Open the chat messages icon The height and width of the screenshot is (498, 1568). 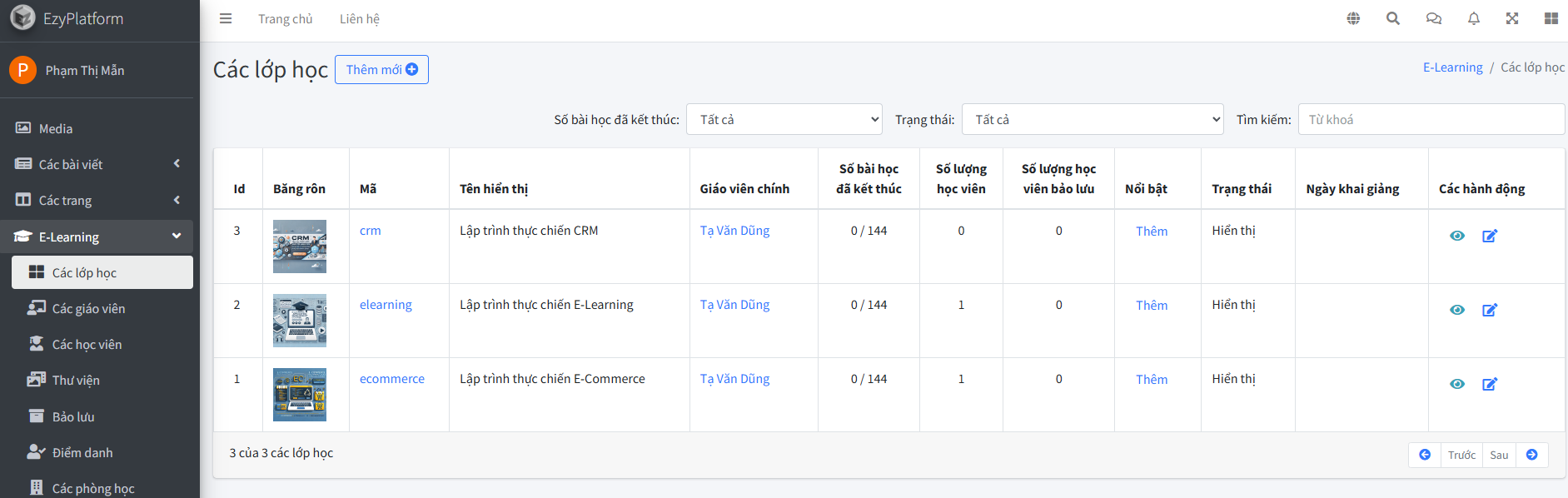(x=1433, y=18)
